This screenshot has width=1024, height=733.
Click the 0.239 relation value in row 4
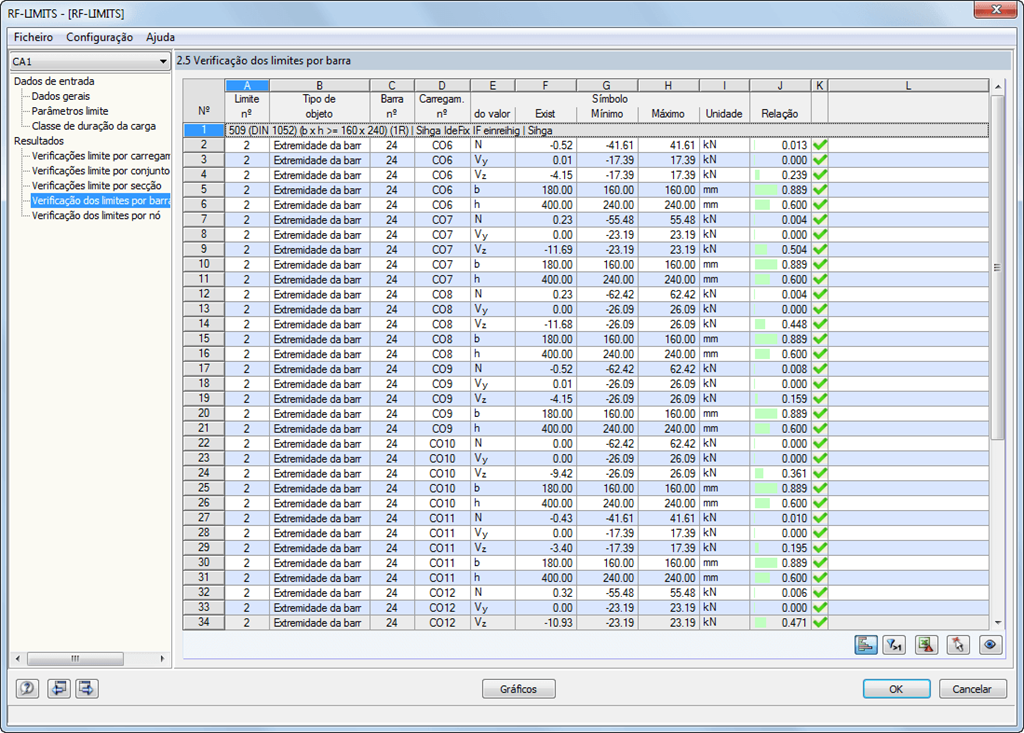coord(794,175)
